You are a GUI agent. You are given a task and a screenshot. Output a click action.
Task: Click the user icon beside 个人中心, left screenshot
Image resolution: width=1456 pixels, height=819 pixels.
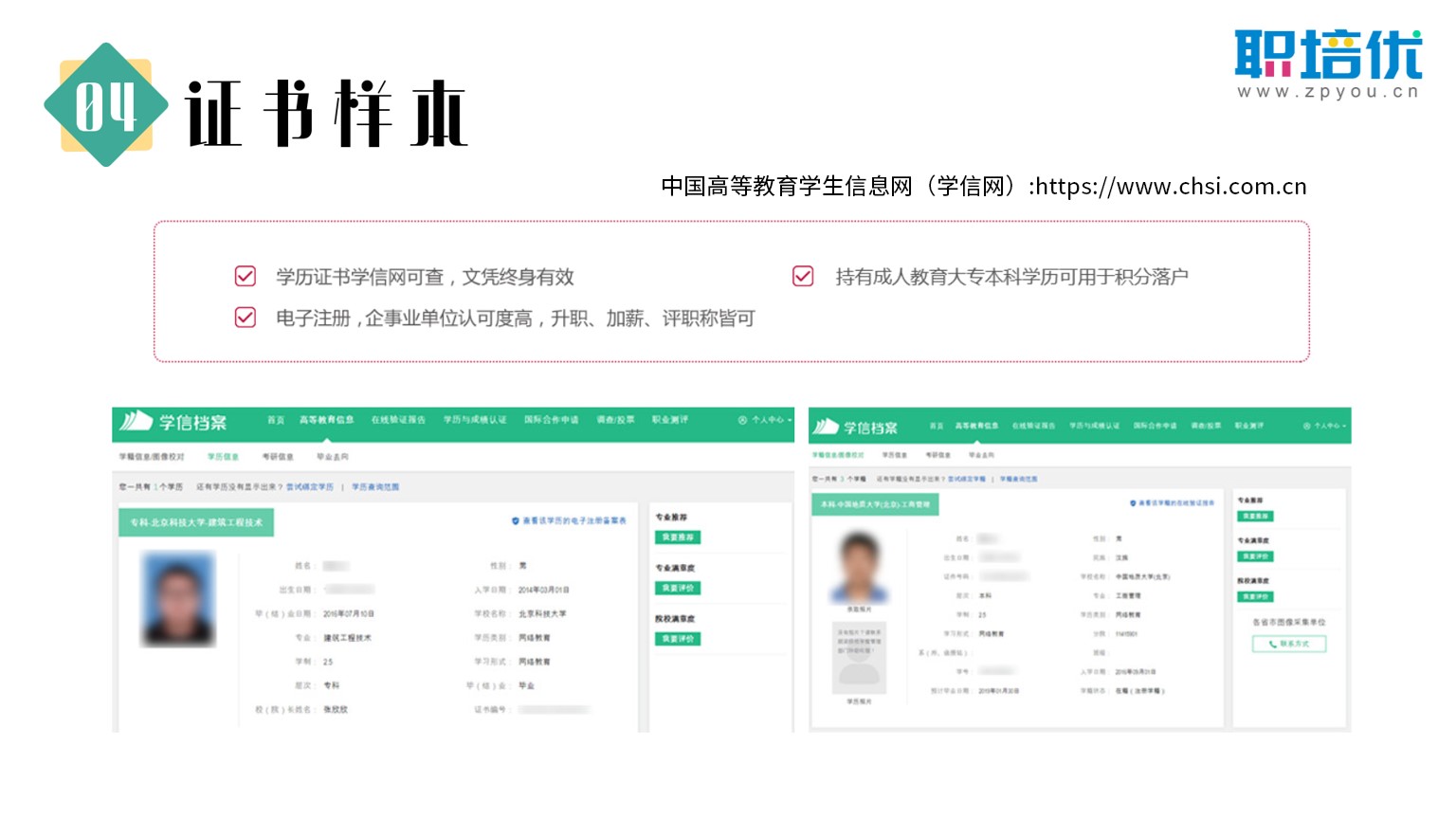743,420
